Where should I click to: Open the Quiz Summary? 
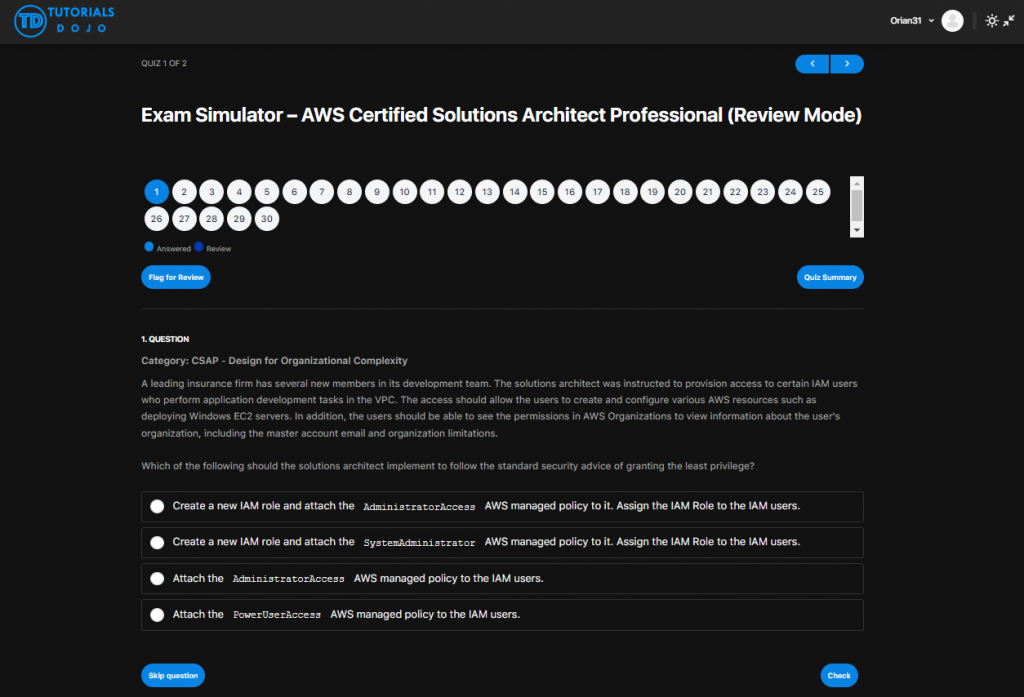click(830, 277)
